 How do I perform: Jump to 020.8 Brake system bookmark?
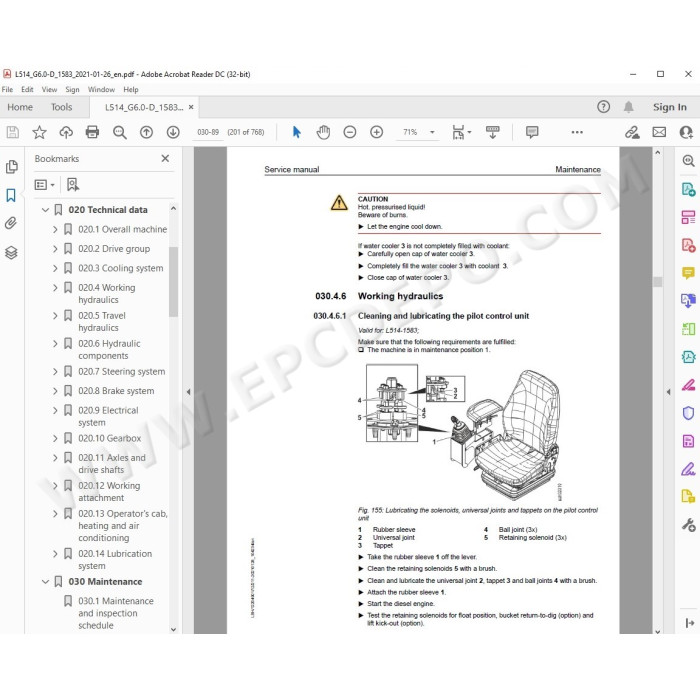pyautogui.click(x=116, y=391)
